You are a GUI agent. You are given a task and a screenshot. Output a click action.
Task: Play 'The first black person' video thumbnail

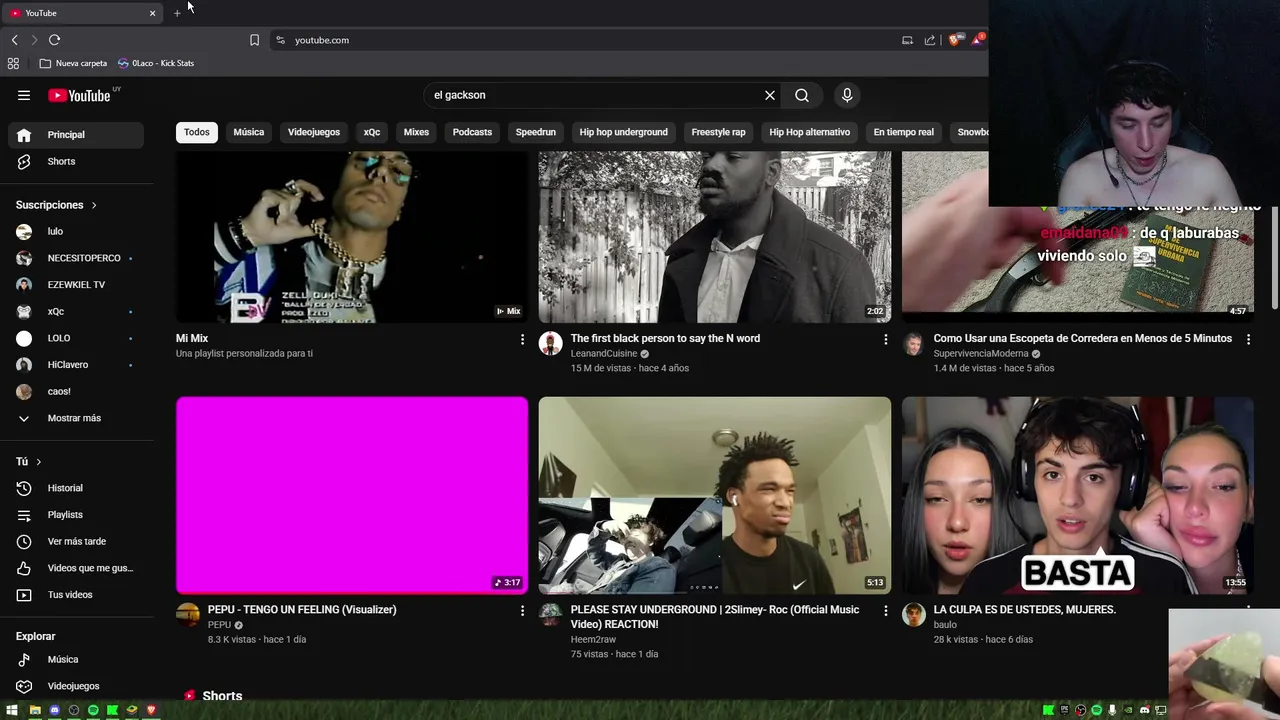coord(715,237)
